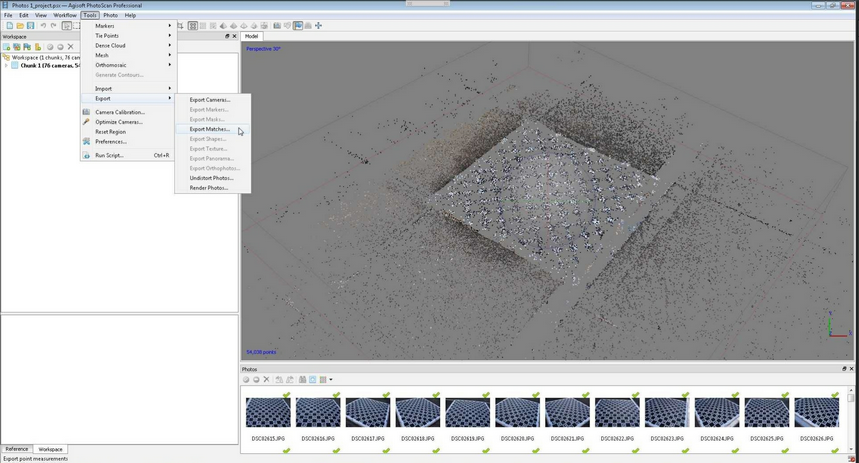
Task: Open the Photo menu
Action: click(111, 15)
